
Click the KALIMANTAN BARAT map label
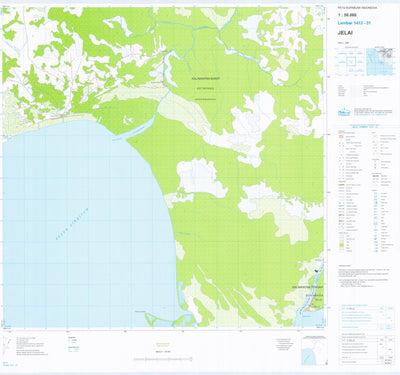tap(206, 78)
